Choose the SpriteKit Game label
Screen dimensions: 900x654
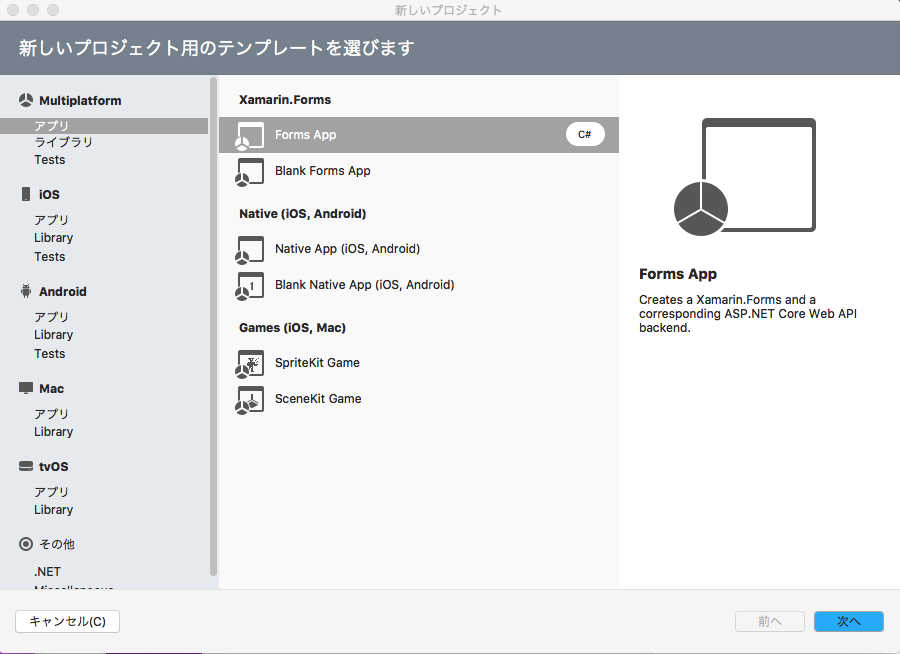(x=317, y=363)
